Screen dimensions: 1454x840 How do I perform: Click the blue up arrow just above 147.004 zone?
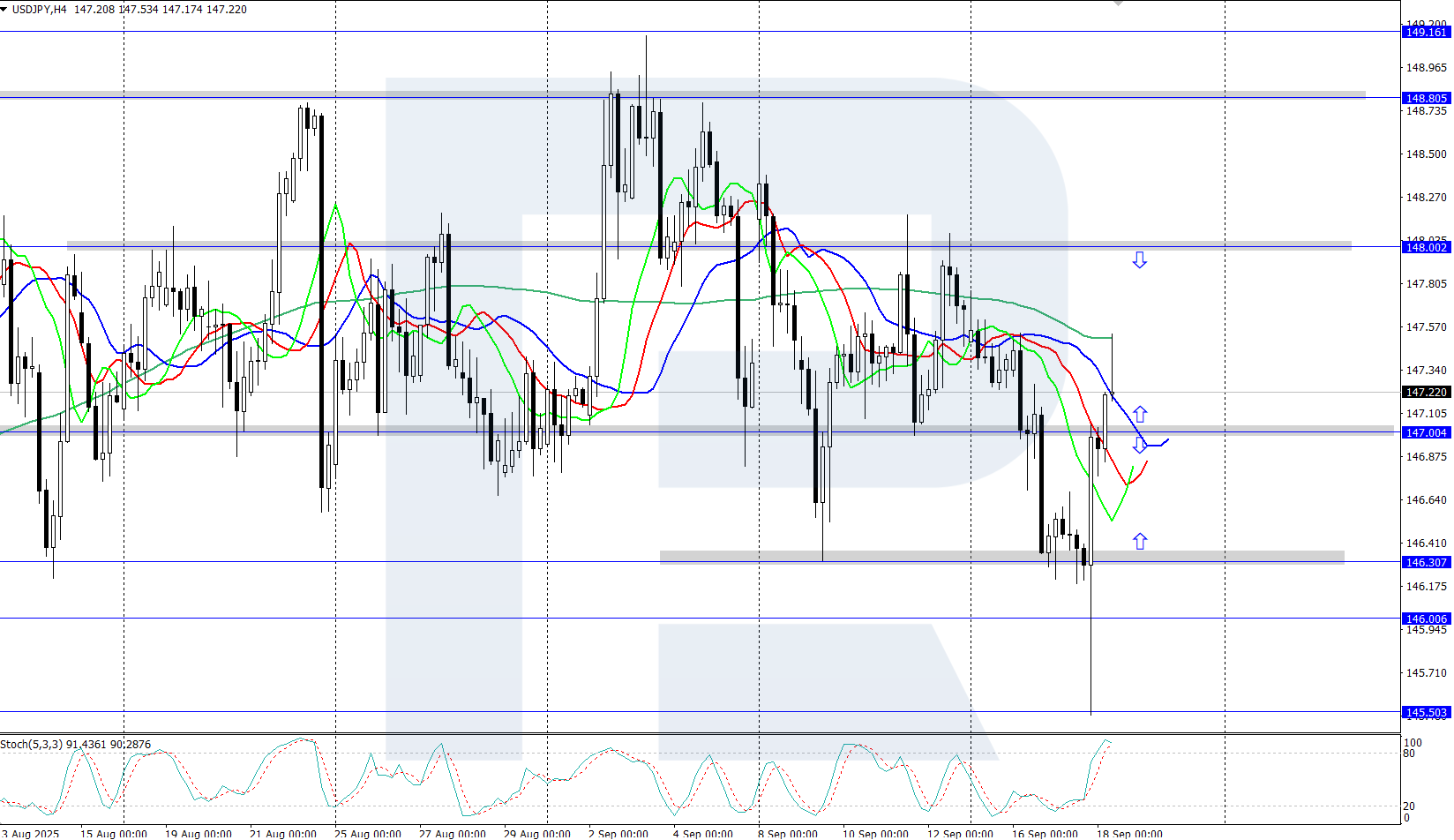point(1140,413)
